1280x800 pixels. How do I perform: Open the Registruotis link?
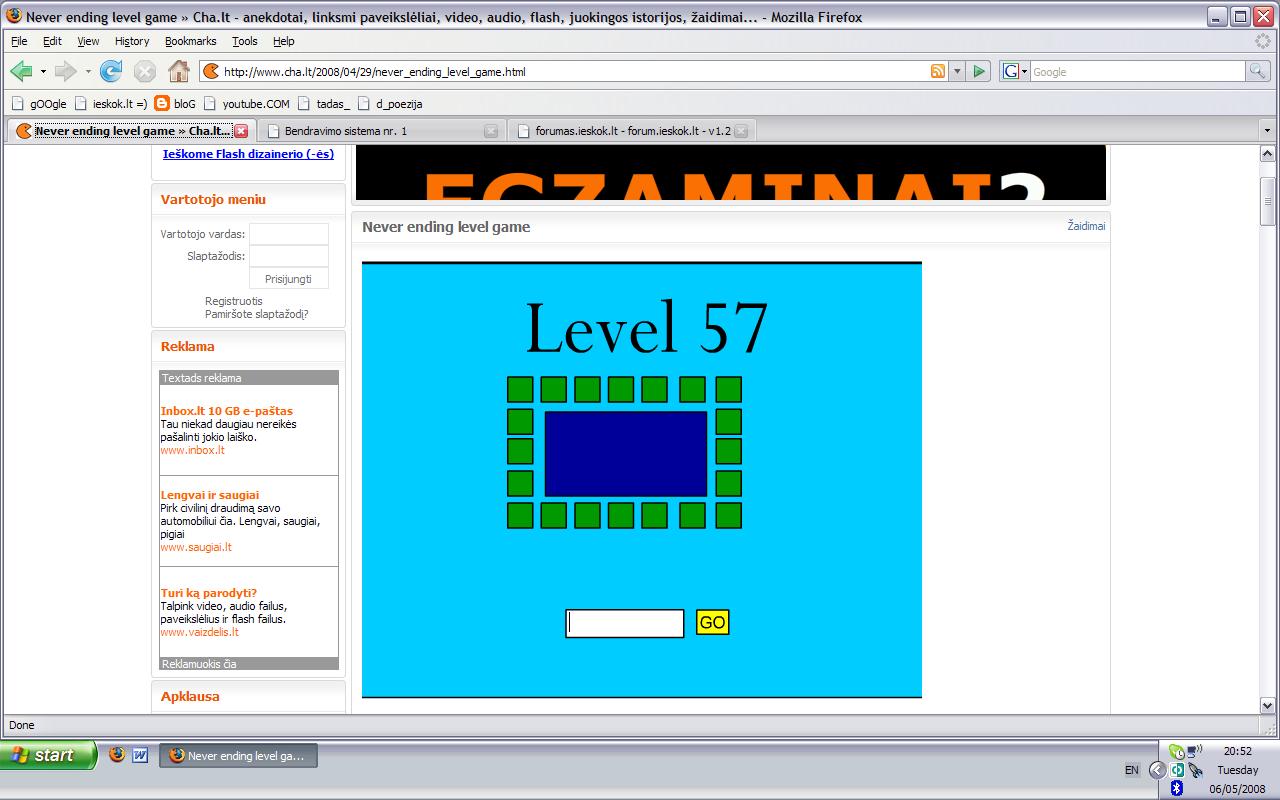coord(234,301)
